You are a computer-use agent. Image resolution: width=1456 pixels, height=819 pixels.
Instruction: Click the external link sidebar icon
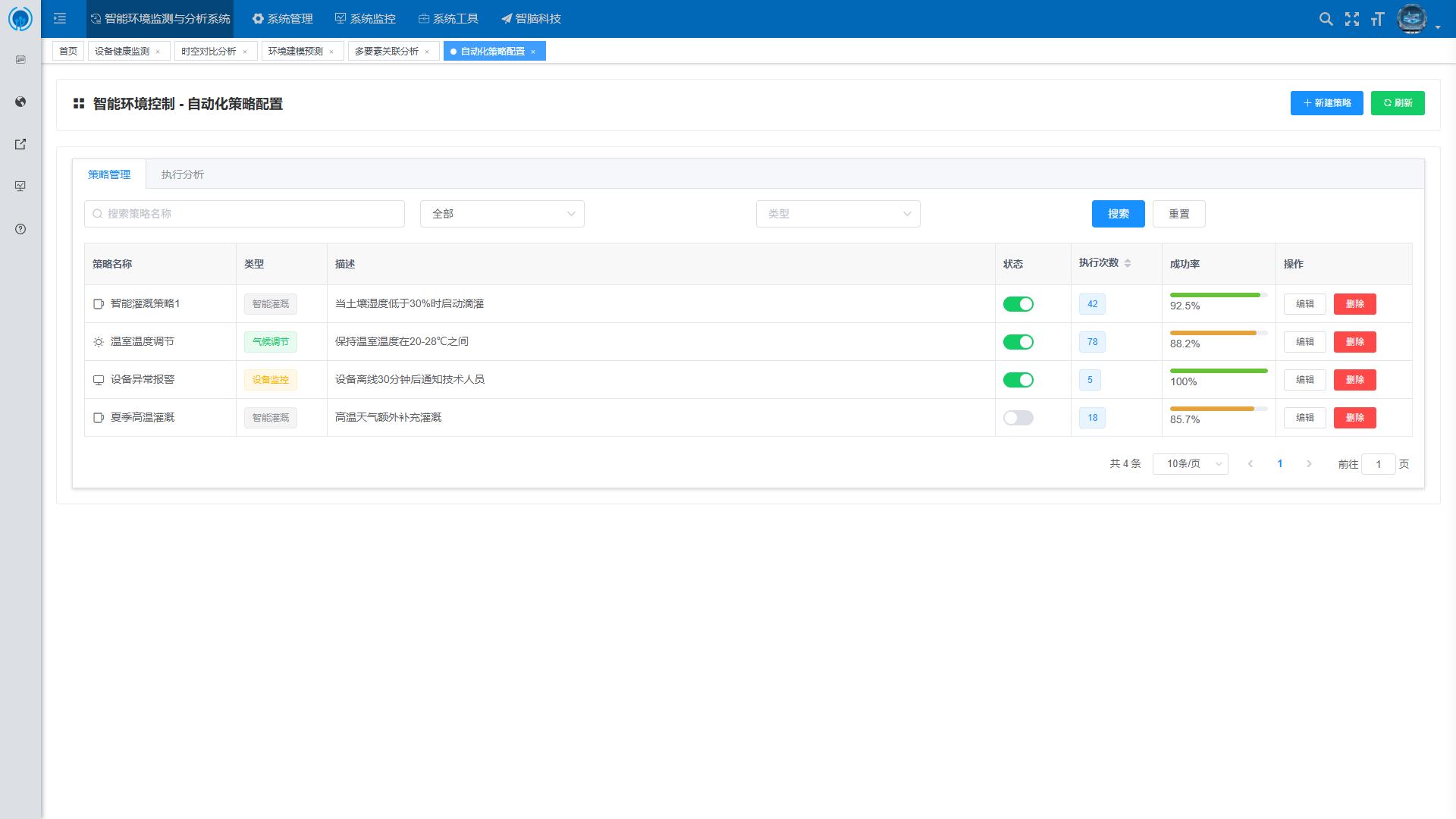20,144
